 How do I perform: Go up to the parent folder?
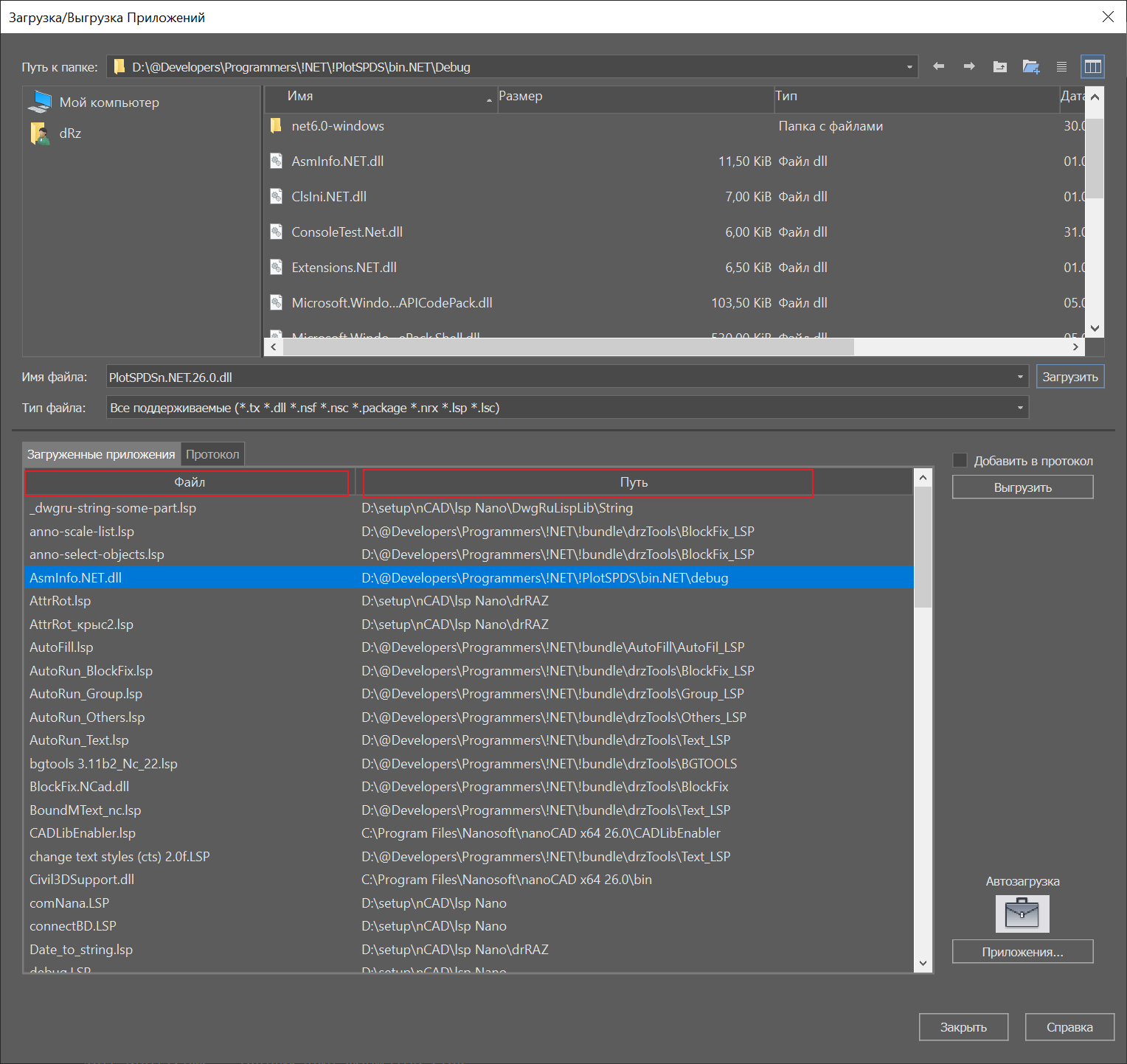tap(1000, 66)
